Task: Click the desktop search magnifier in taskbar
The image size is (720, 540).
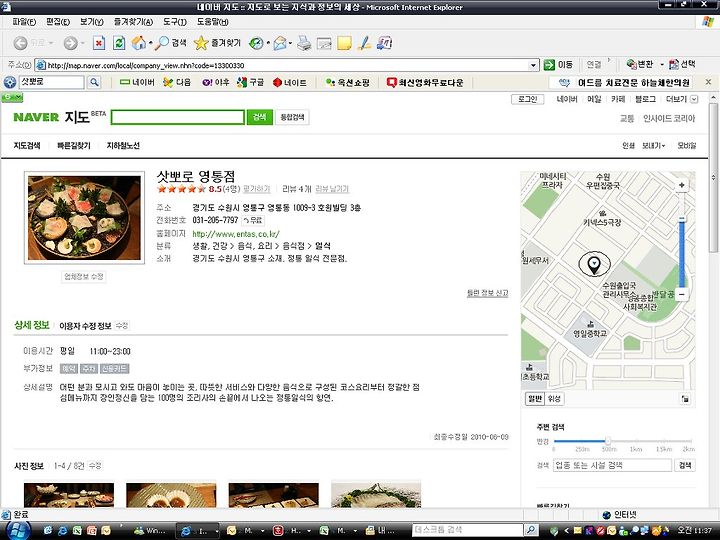Action: pos(531,530)
